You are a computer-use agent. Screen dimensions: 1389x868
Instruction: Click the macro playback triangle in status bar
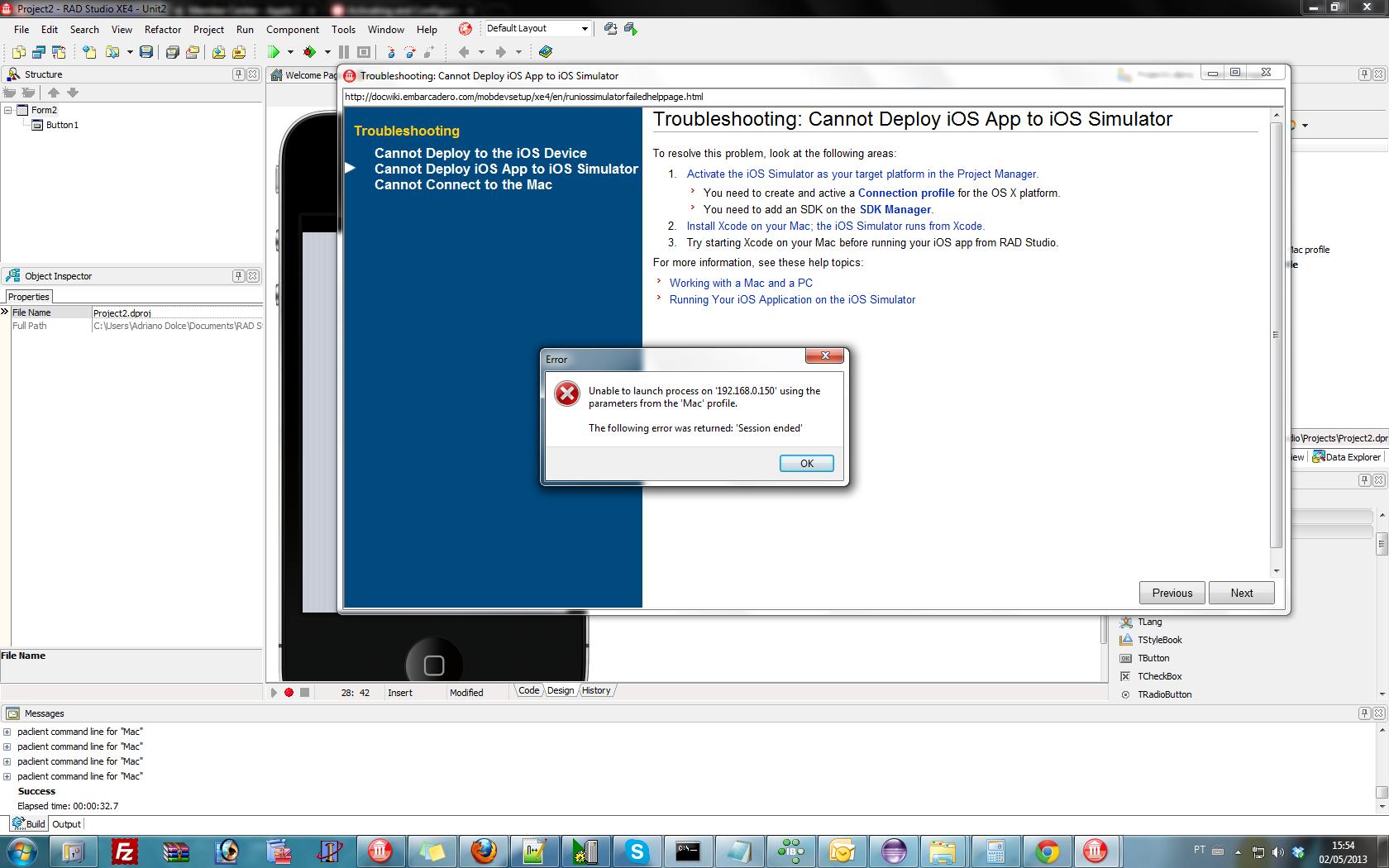(274, 692)
